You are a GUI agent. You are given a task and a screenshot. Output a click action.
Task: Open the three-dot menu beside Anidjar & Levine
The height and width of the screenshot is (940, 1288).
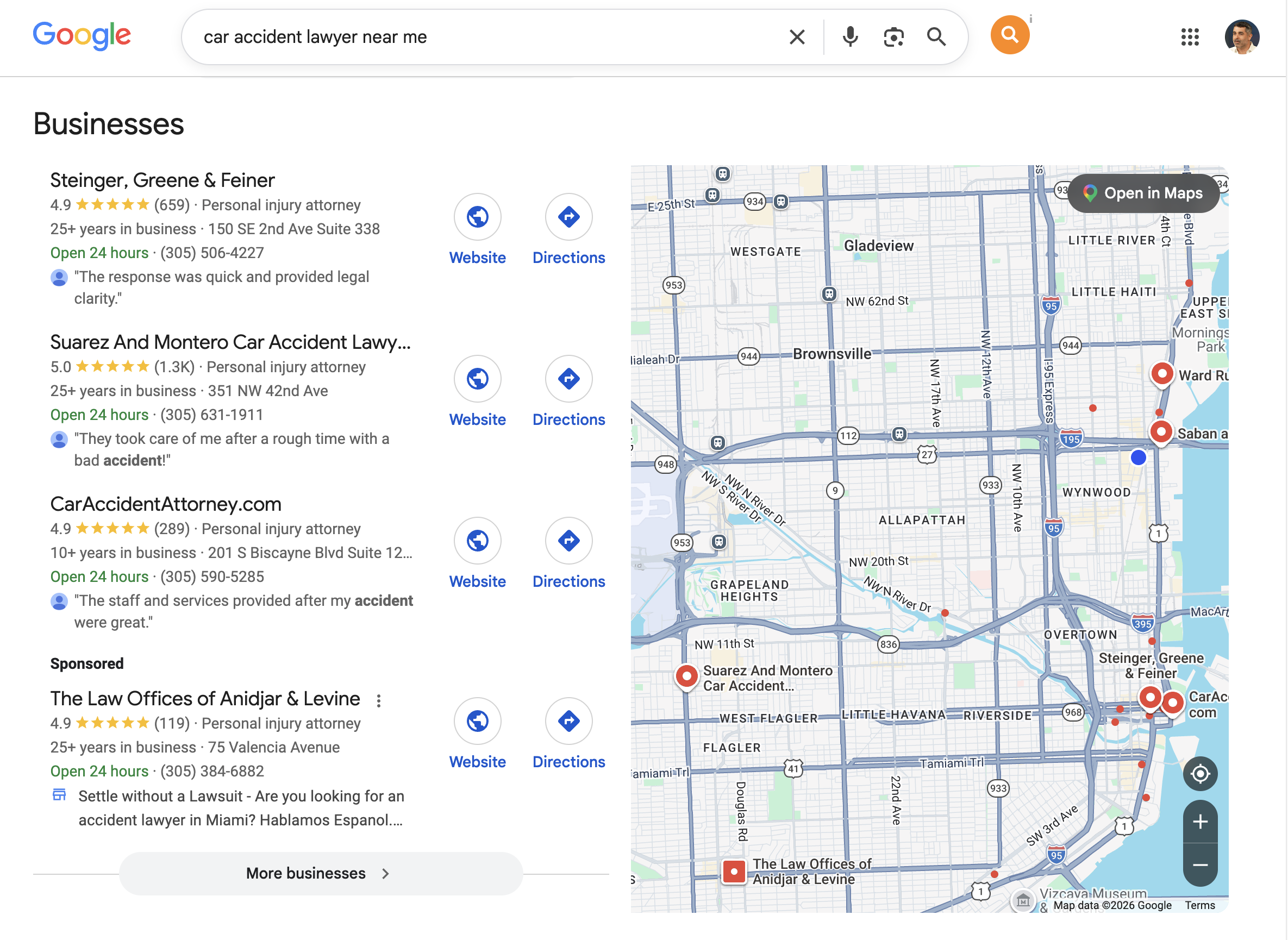click(x=379, y=700)
